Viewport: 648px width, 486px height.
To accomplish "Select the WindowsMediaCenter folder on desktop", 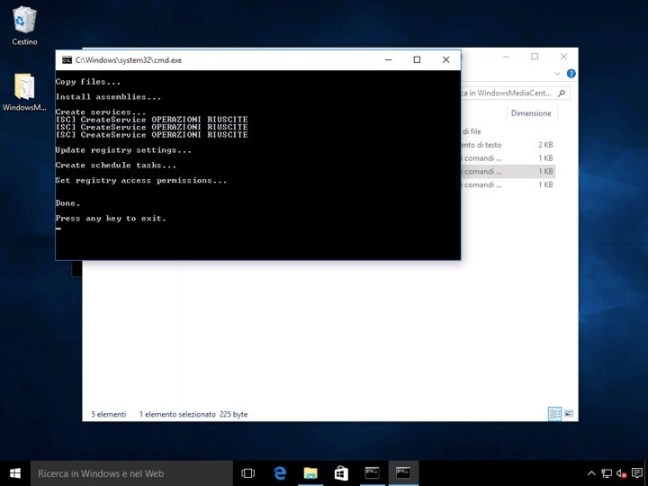I will tap(24, 90).
